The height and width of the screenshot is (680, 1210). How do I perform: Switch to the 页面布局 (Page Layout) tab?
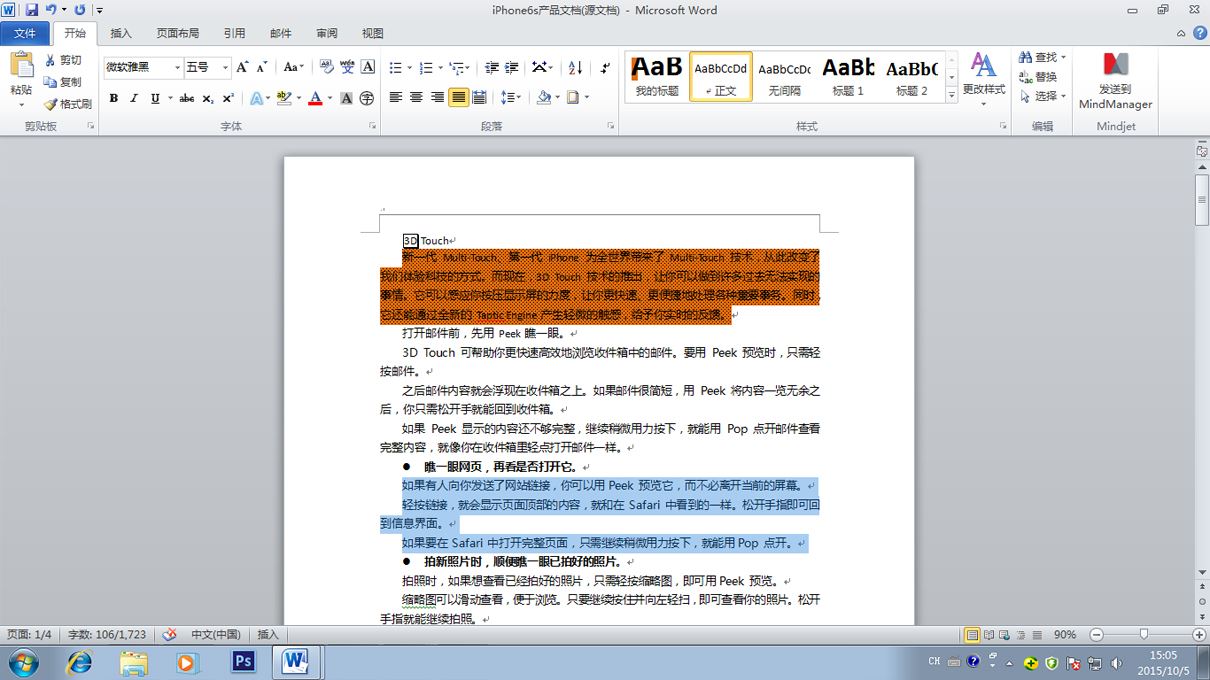[x=178, y=33]
